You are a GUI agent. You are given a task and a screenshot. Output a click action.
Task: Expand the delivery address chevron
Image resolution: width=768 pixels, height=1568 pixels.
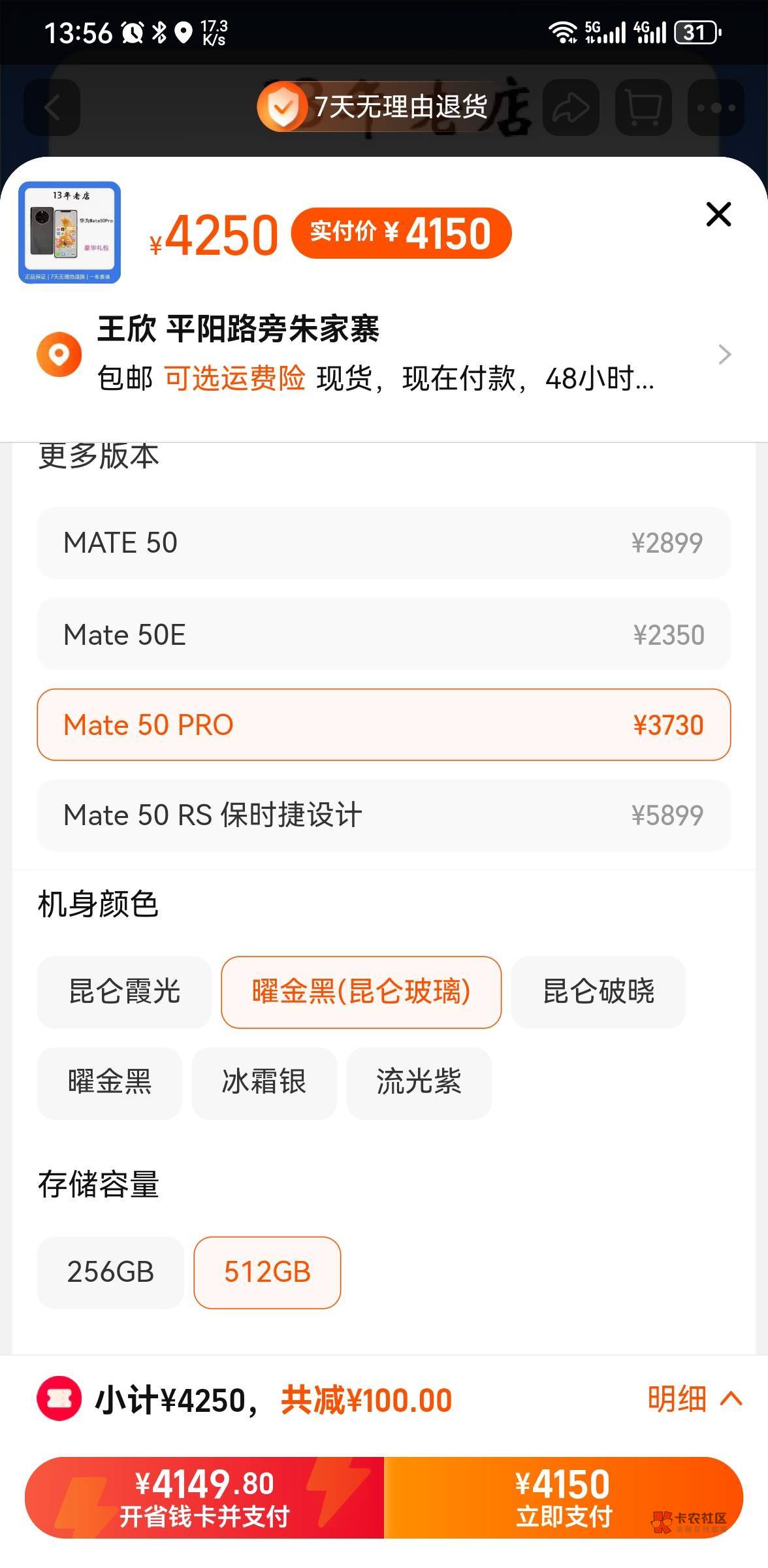tap(724, 354)
